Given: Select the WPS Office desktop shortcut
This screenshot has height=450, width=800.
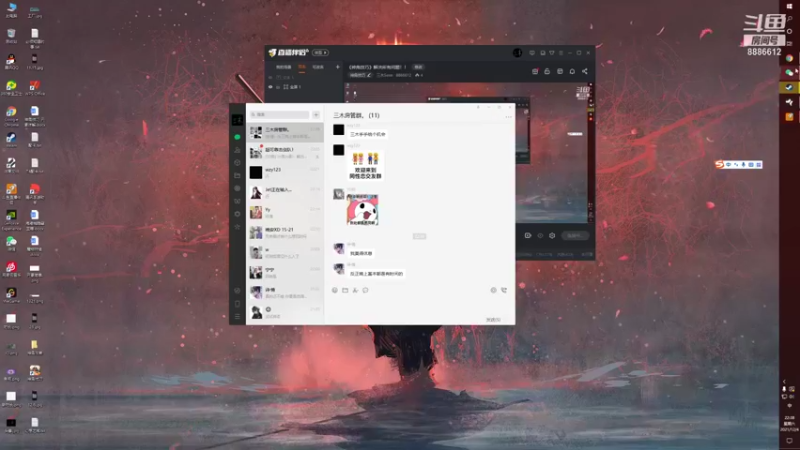Looking at the screenshot, I should click(35, 88).
